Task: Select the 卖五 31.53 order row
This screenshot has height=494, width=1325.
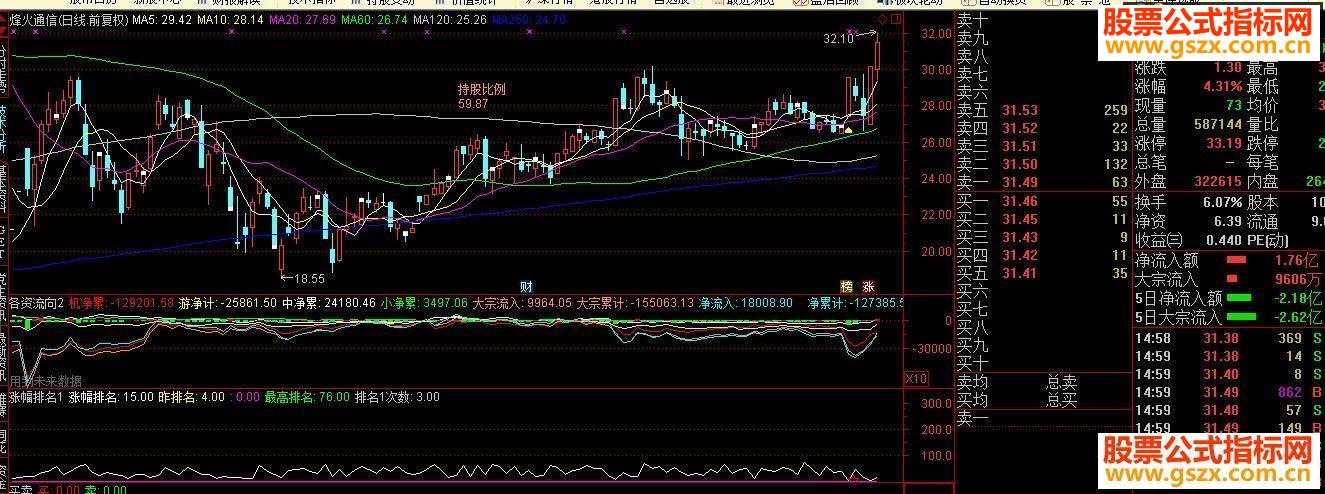Action: pyautogui.click(x=1043, y=110)
